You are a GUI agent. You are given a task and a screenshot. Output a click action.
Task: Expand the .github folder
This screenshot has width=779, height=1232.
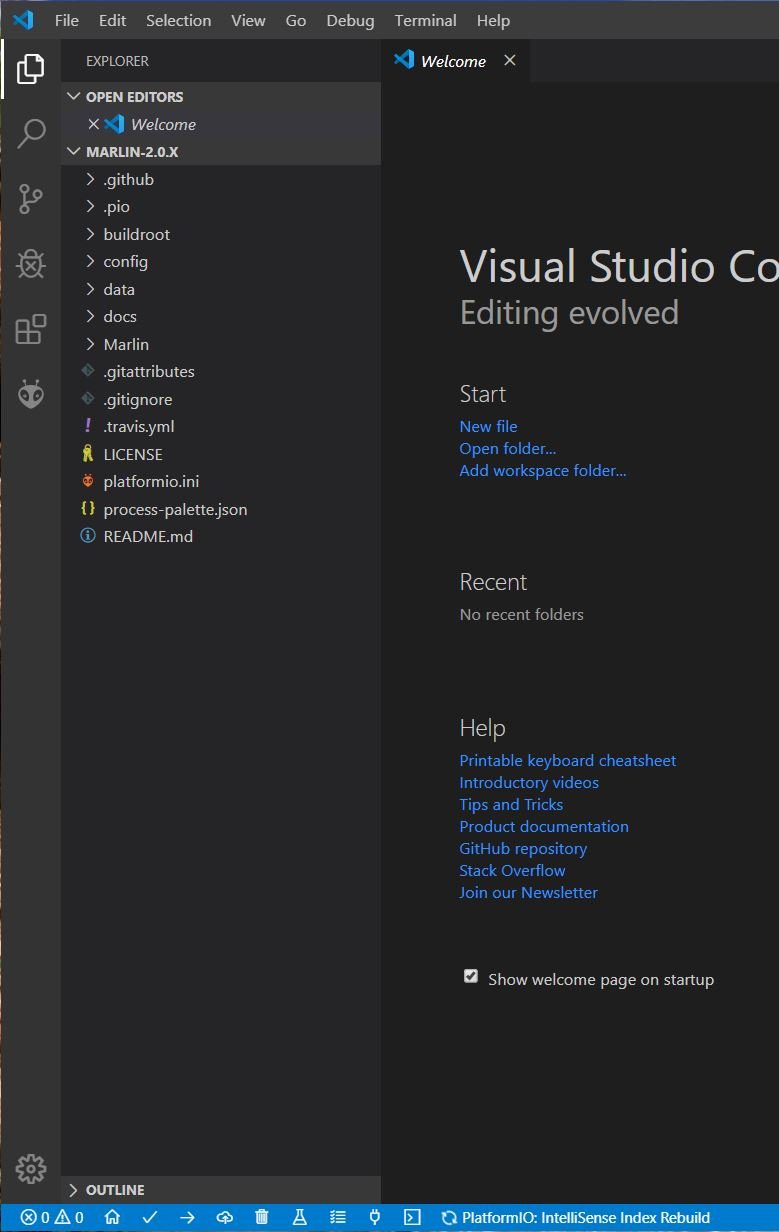pyautogui.click(x=221, y=180)
